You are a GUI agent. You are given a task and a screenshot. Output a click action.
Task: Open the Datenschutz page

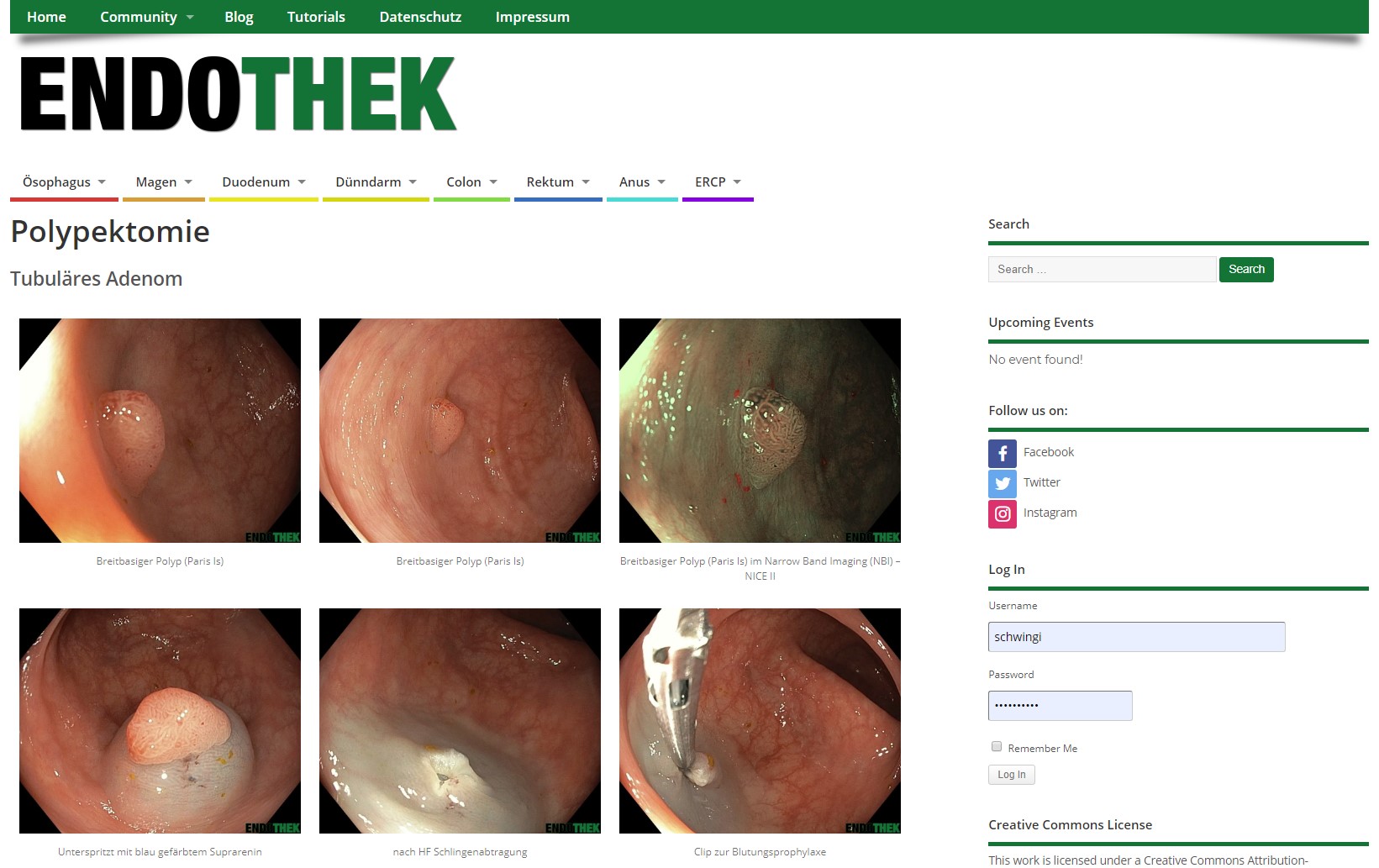point(420,17)
